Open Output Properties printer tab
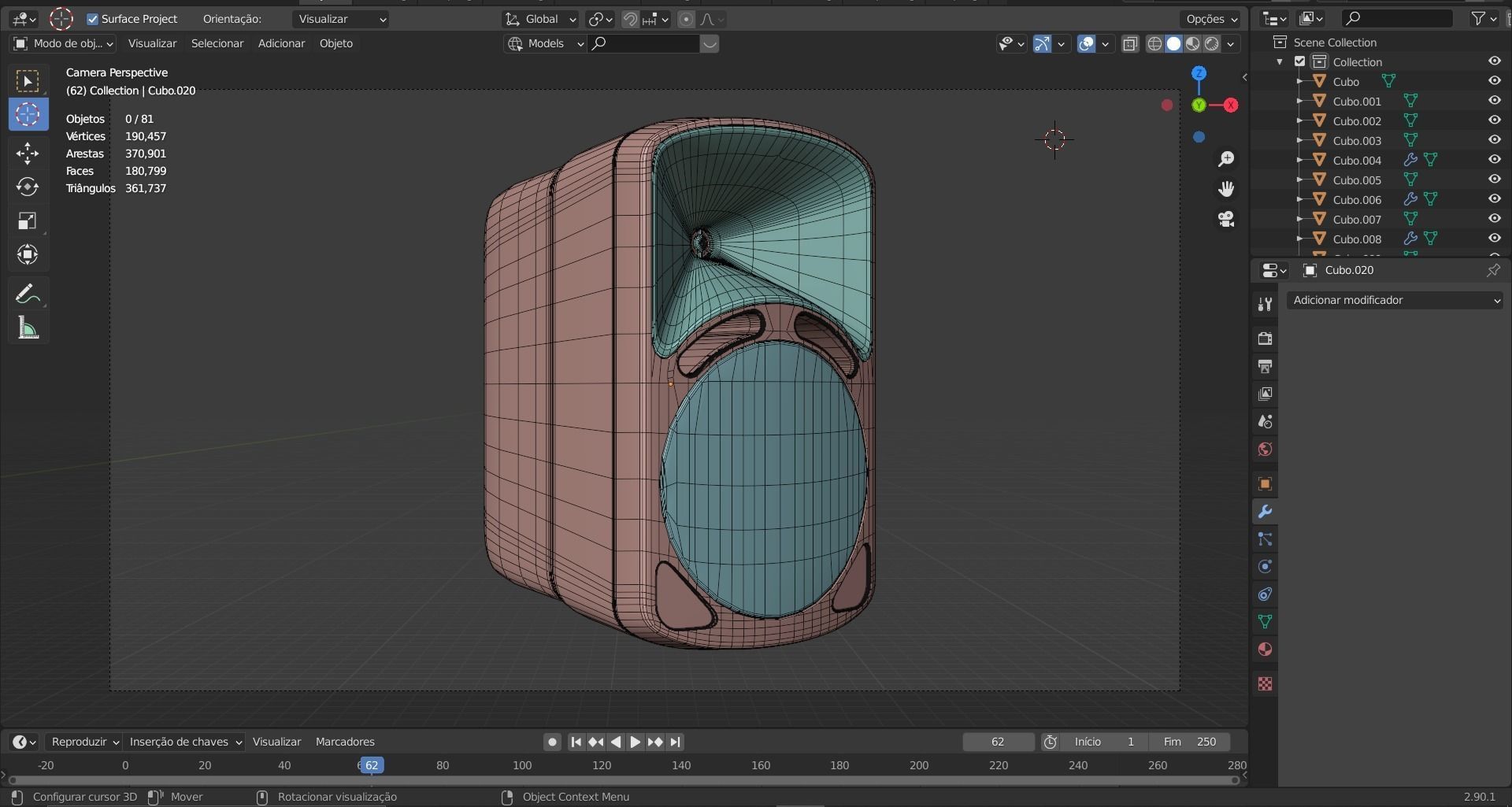The image size is (1512, 807). (1265, 366)
